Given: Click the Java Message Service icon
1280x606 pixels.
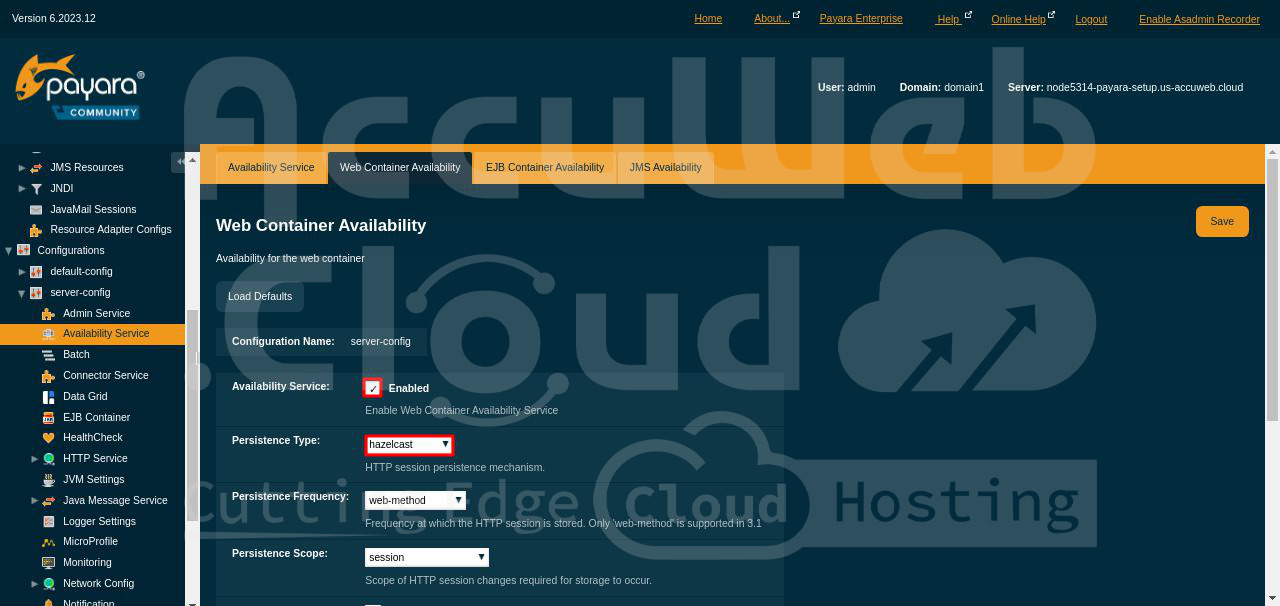Looking at the screenshot, I should point(48,500).
